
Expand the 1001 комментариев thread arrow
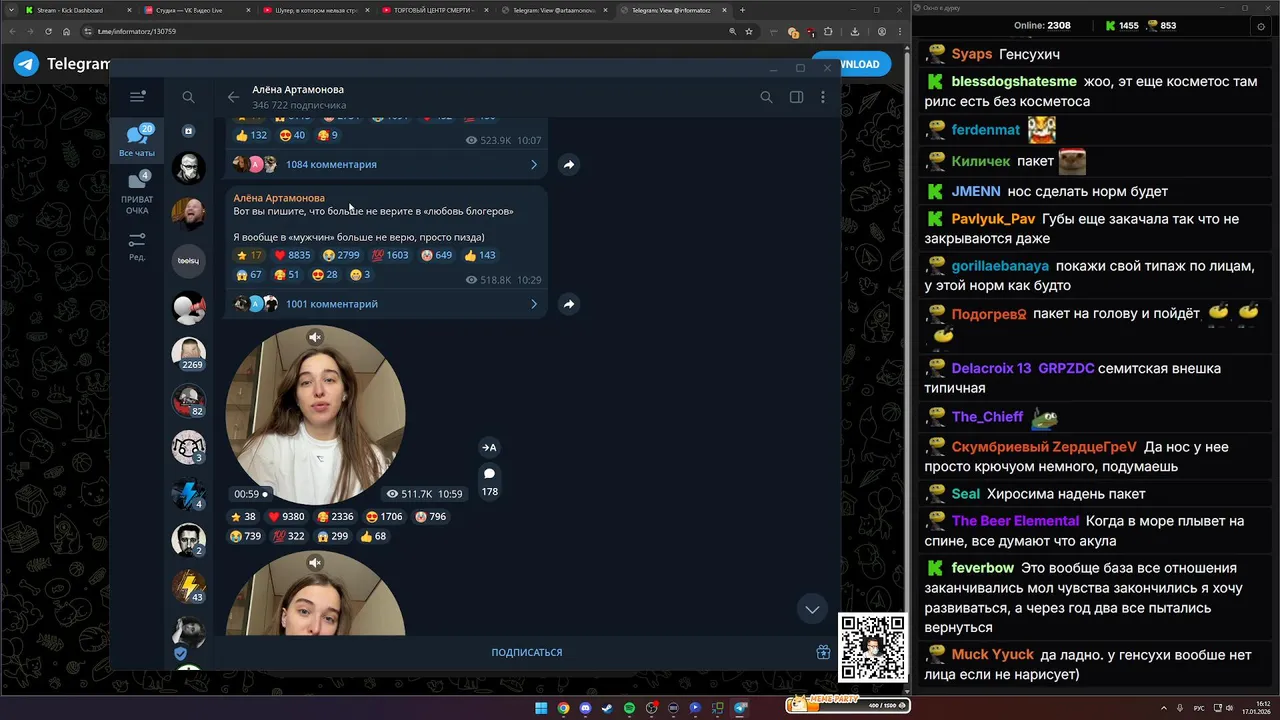click(x=533, y=304)
